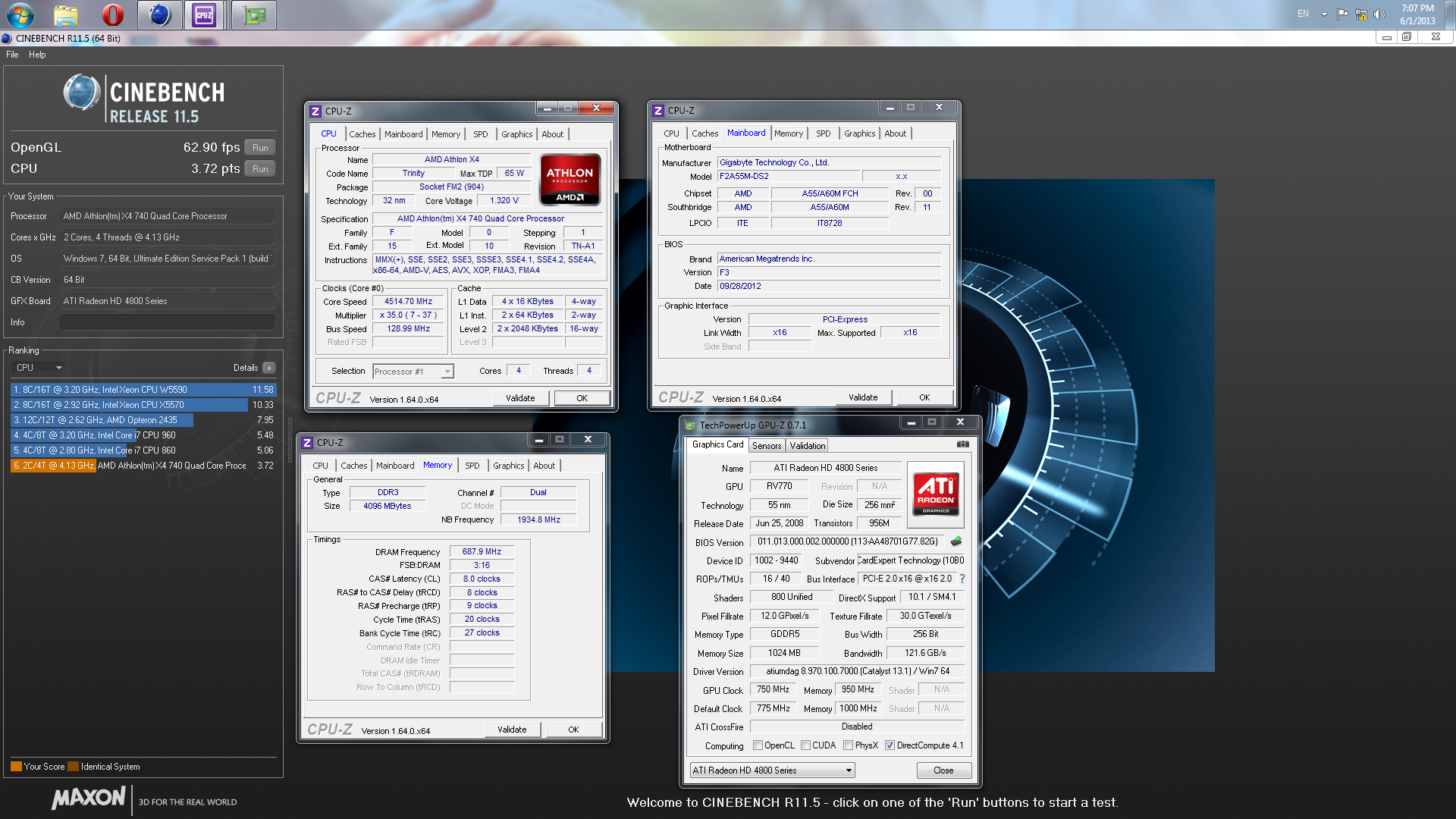
Task: Toggle the CUDA checkbox
Action: click(x=805, y=745)
